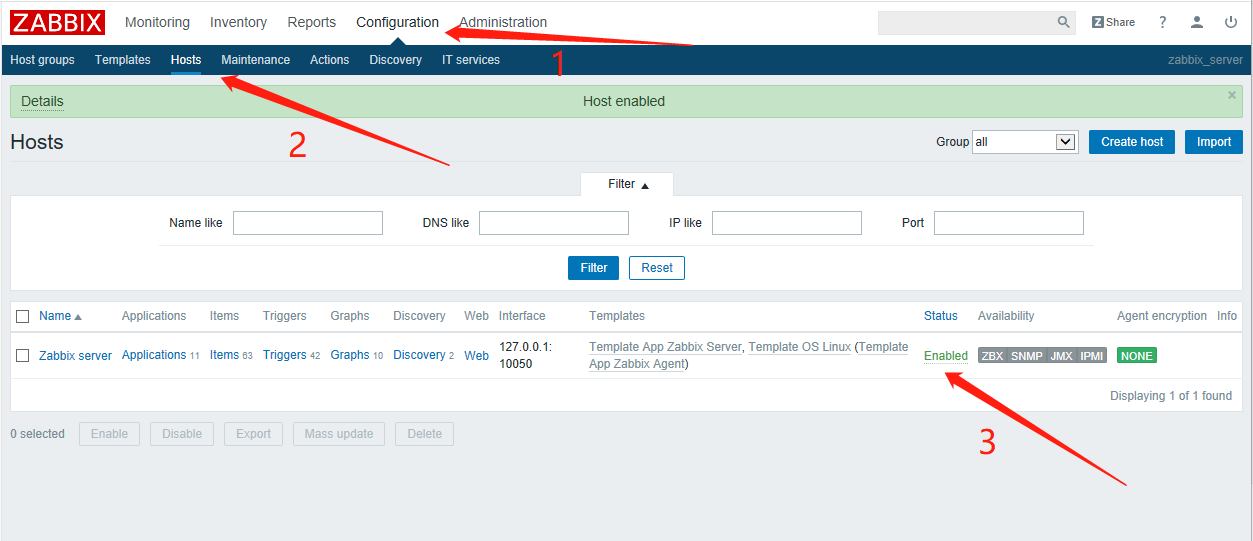The width and height of the screenshot is (1253, 541).
Task: Open the Zabbix server host link
Action: [x=75, y=356]
